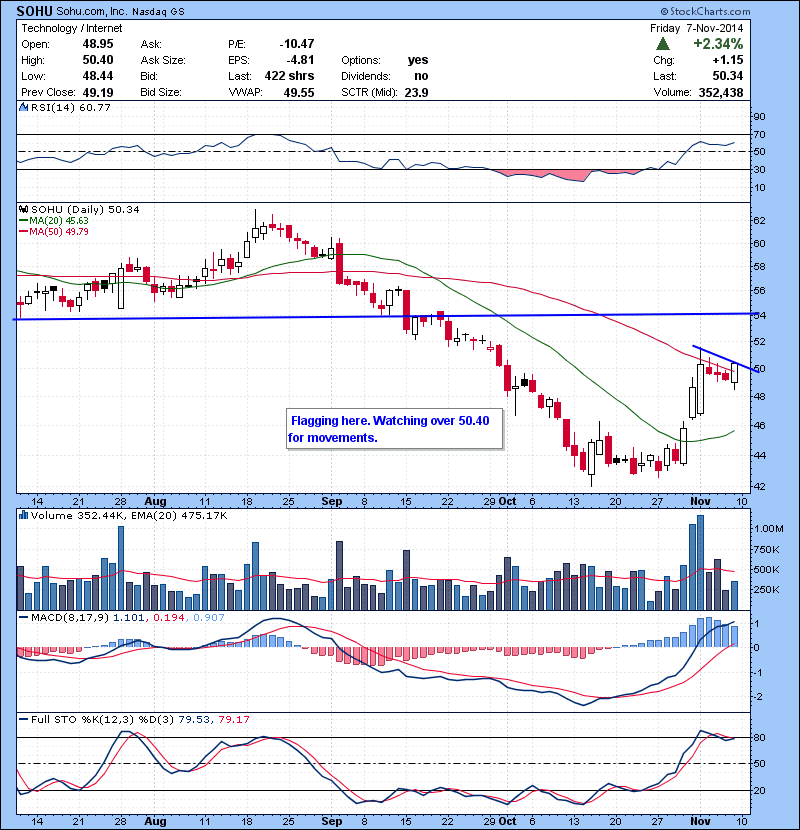The image size is (800, 830).
Task: Click the +2.34% percent change value
Action: click(718, 44)
